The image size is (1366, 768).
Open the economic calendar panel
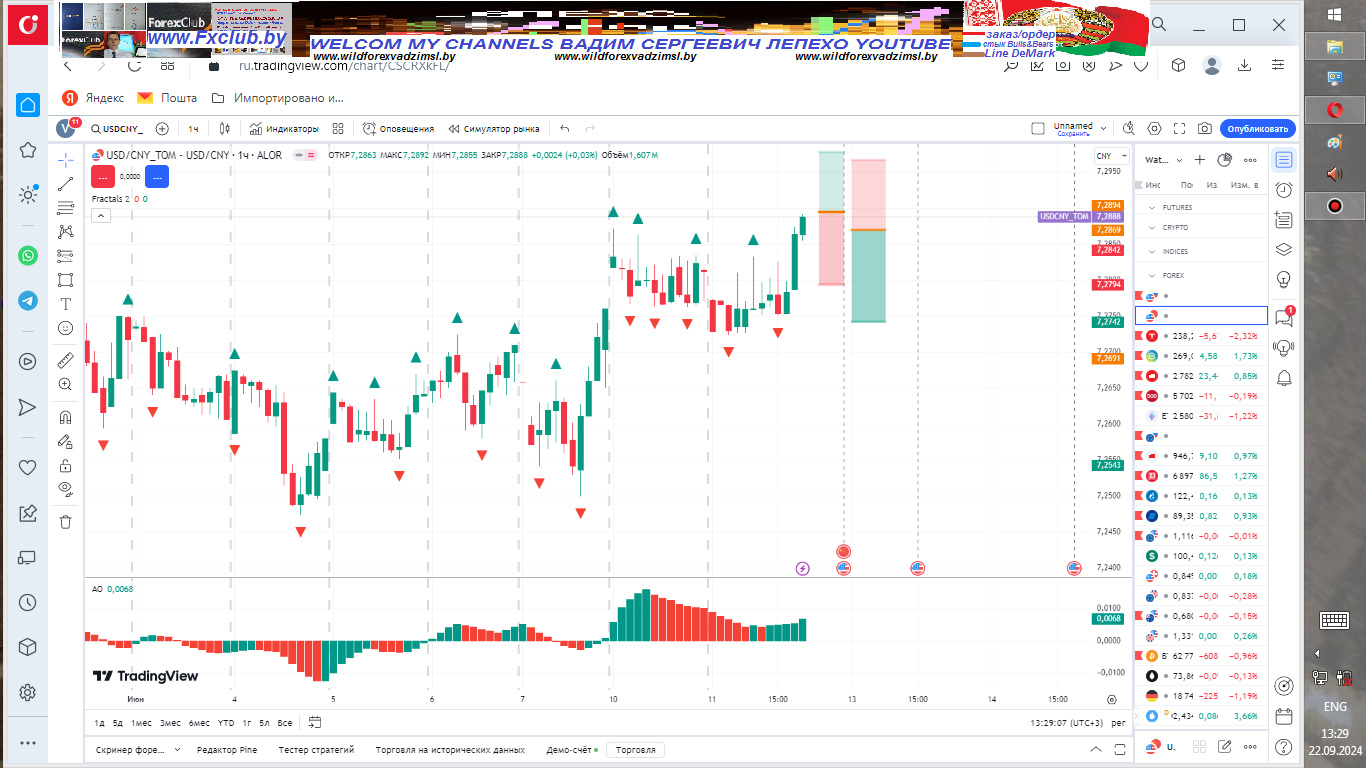(x=1284, y=716)
